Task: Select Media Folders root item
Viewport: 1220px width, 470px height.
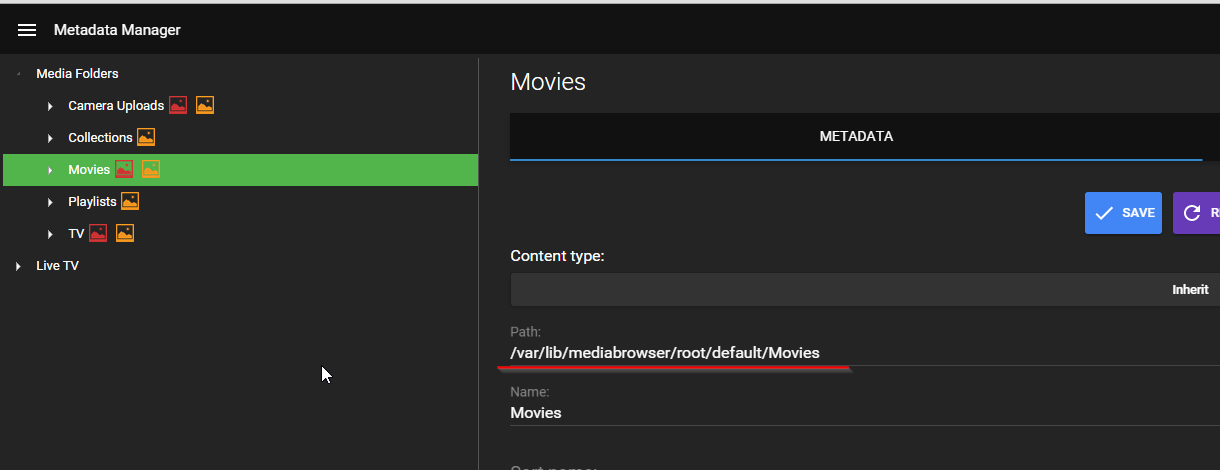Action: tap(77, 73)
